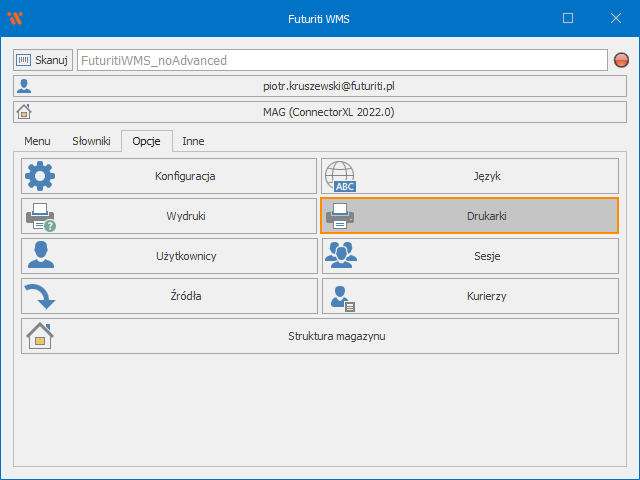Click the globe ABC icon for Język
This screenshot has height=480, width=640.
pos(340,176)
